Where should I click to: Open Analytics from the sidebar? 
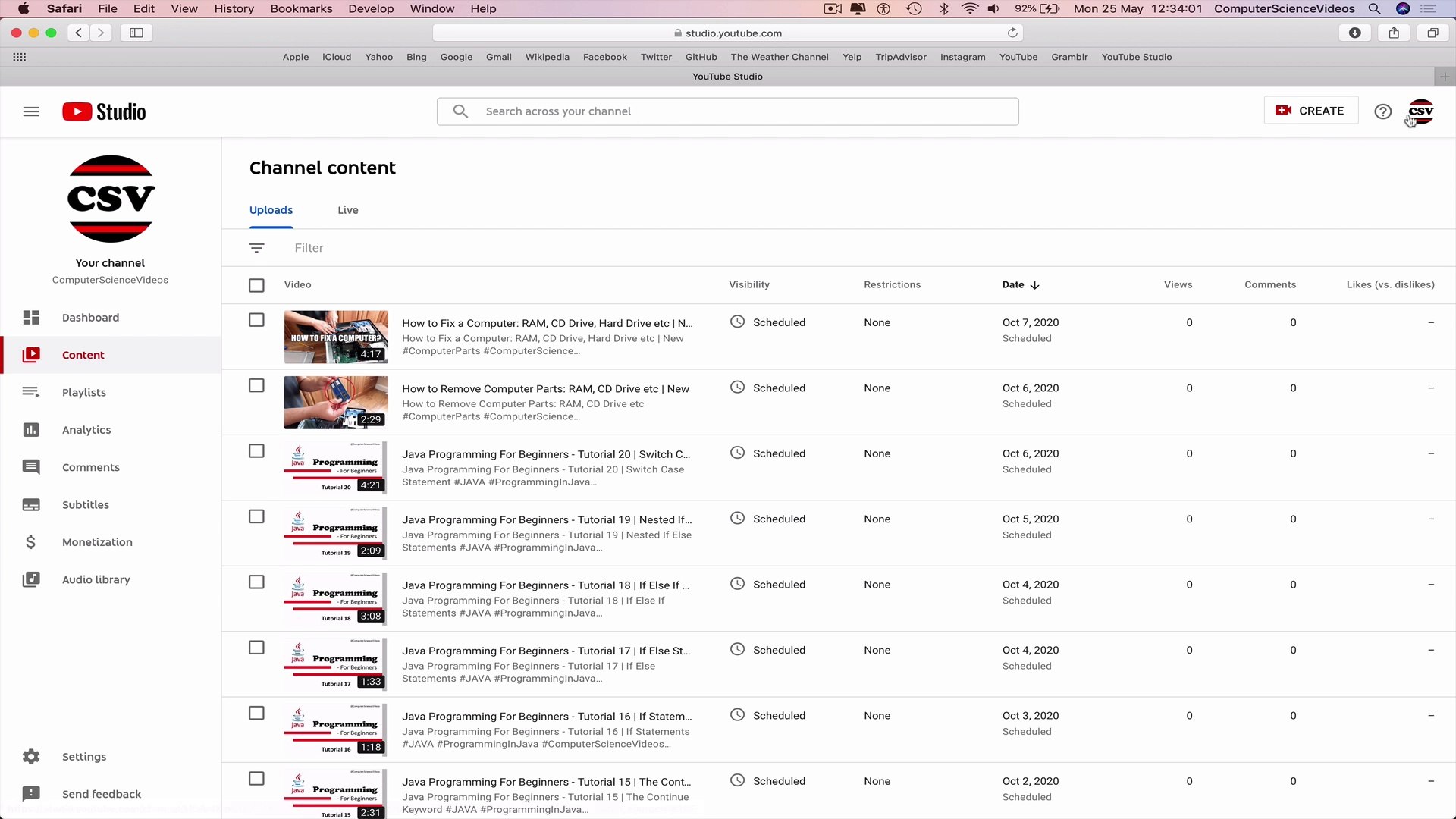86,429
